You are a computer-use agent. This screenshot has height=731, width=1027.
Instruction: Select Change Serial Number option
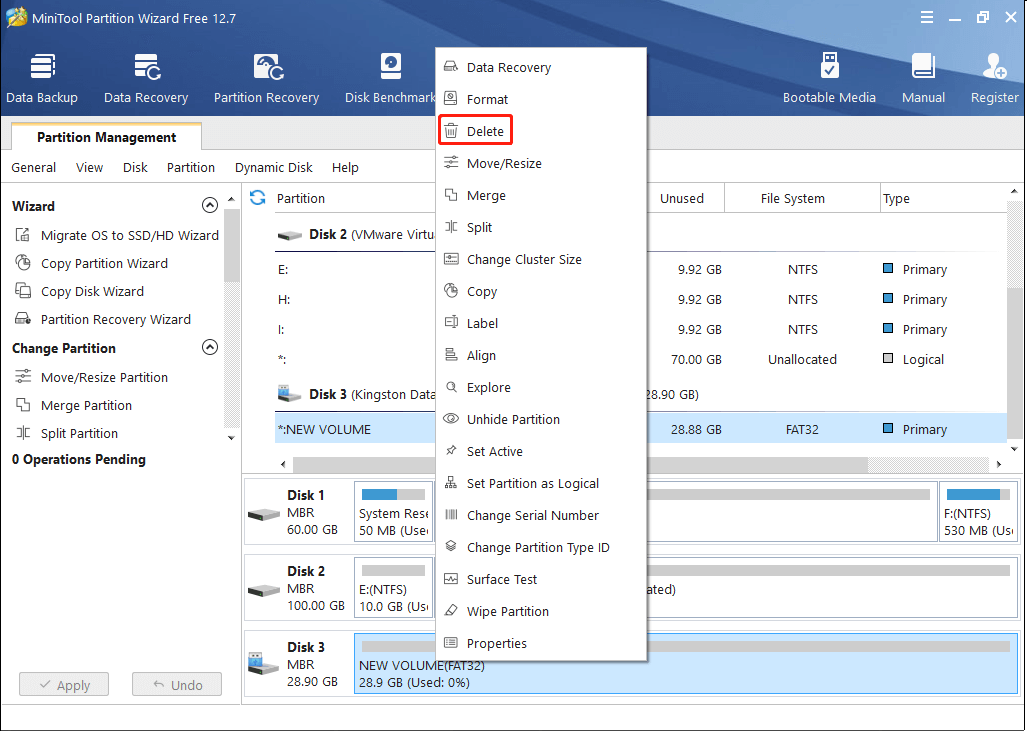532,515
